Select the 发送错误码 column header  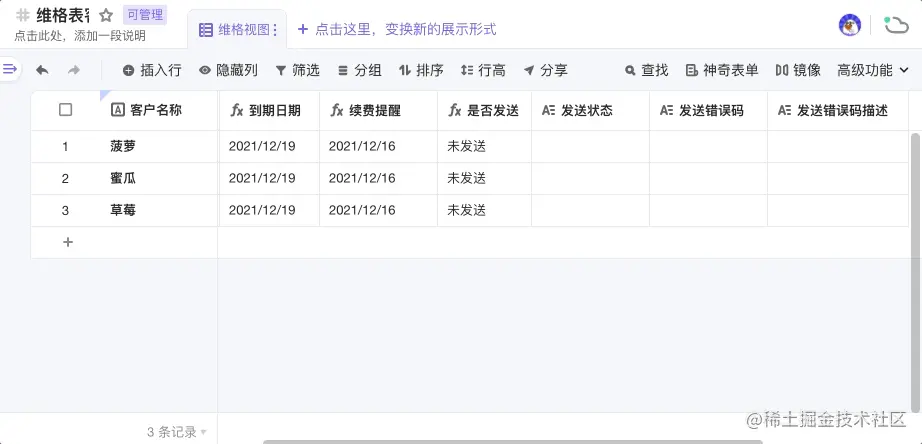(x=709, y=110)
